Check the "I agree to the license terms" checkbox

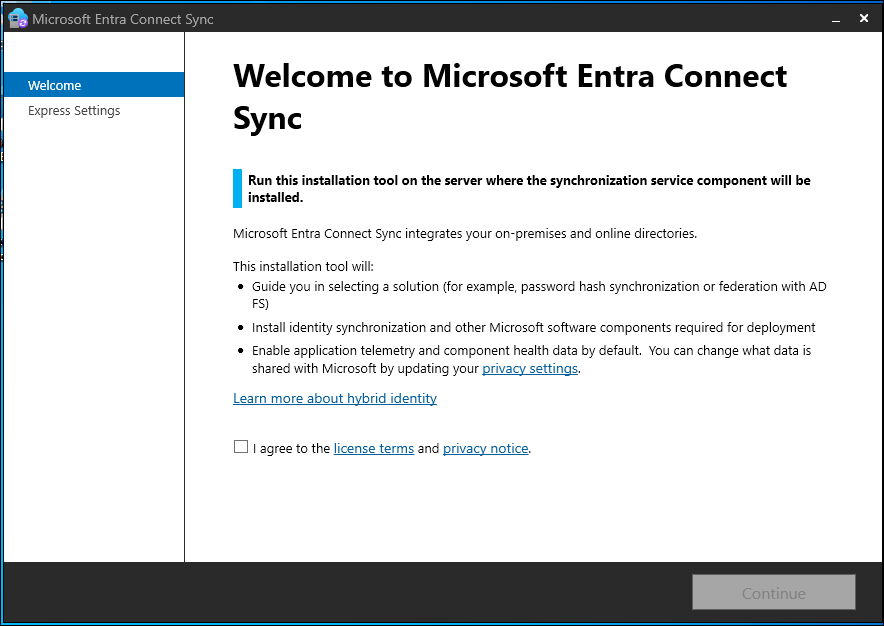pos(240,446)
